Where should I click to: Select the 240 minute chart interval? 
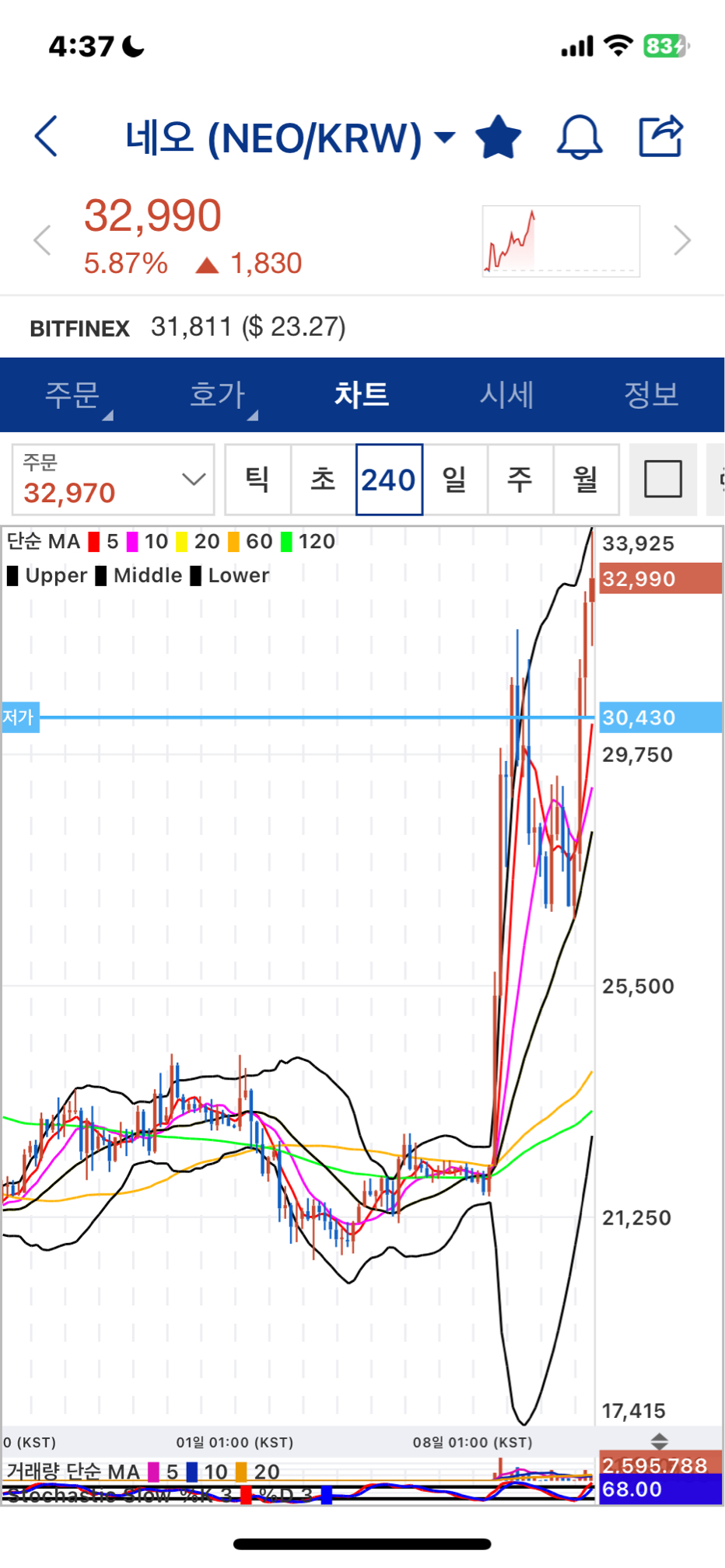click(x=389, y=480)
